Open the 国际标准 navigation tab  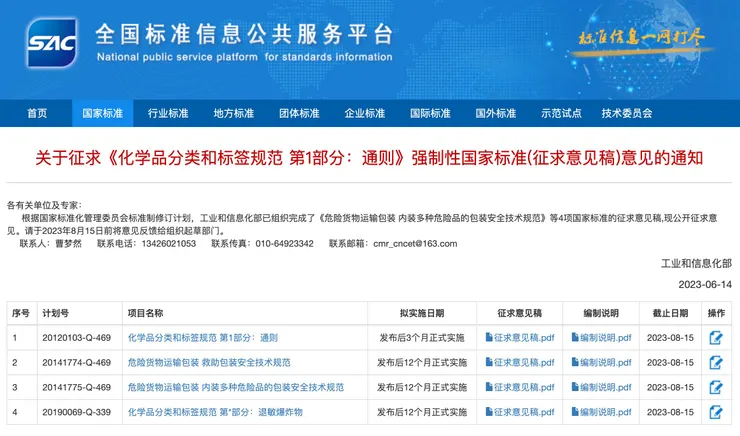tap(430, 113)
